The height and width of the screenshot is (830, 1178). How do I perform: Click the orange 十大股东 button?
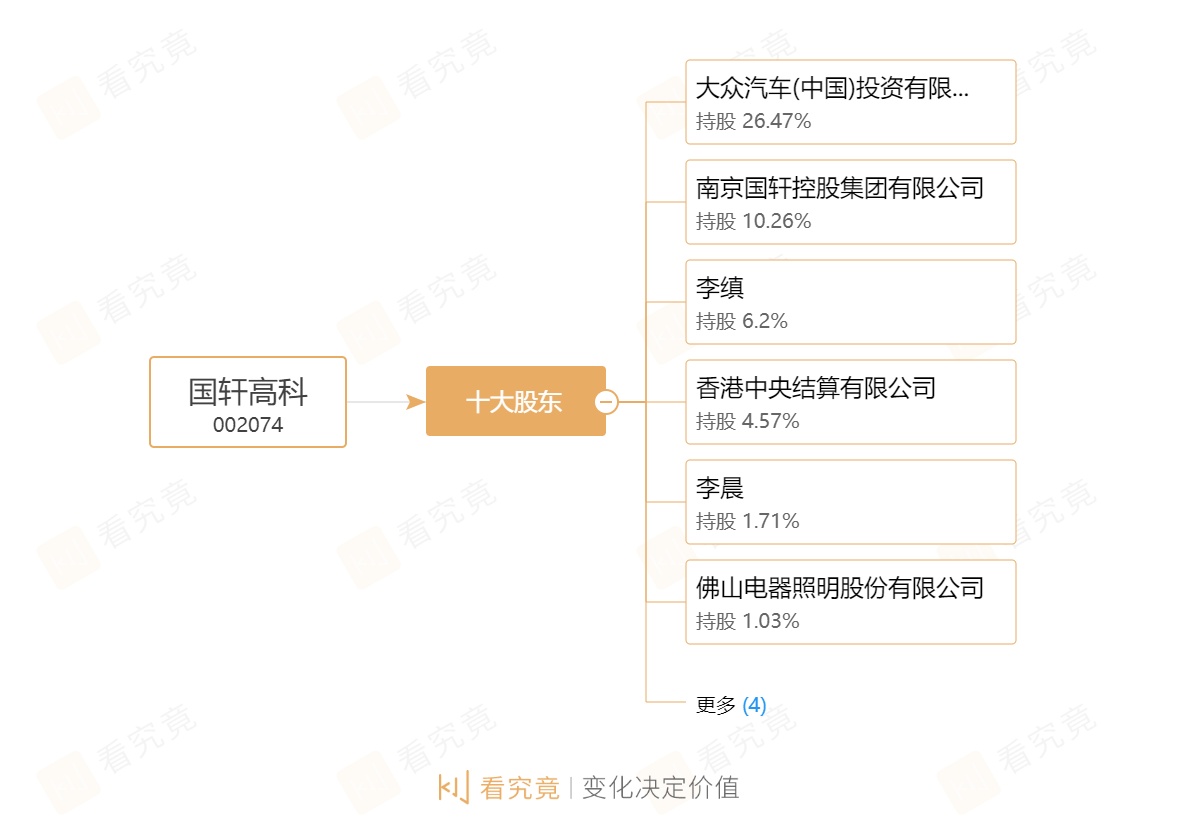point(514,402)
